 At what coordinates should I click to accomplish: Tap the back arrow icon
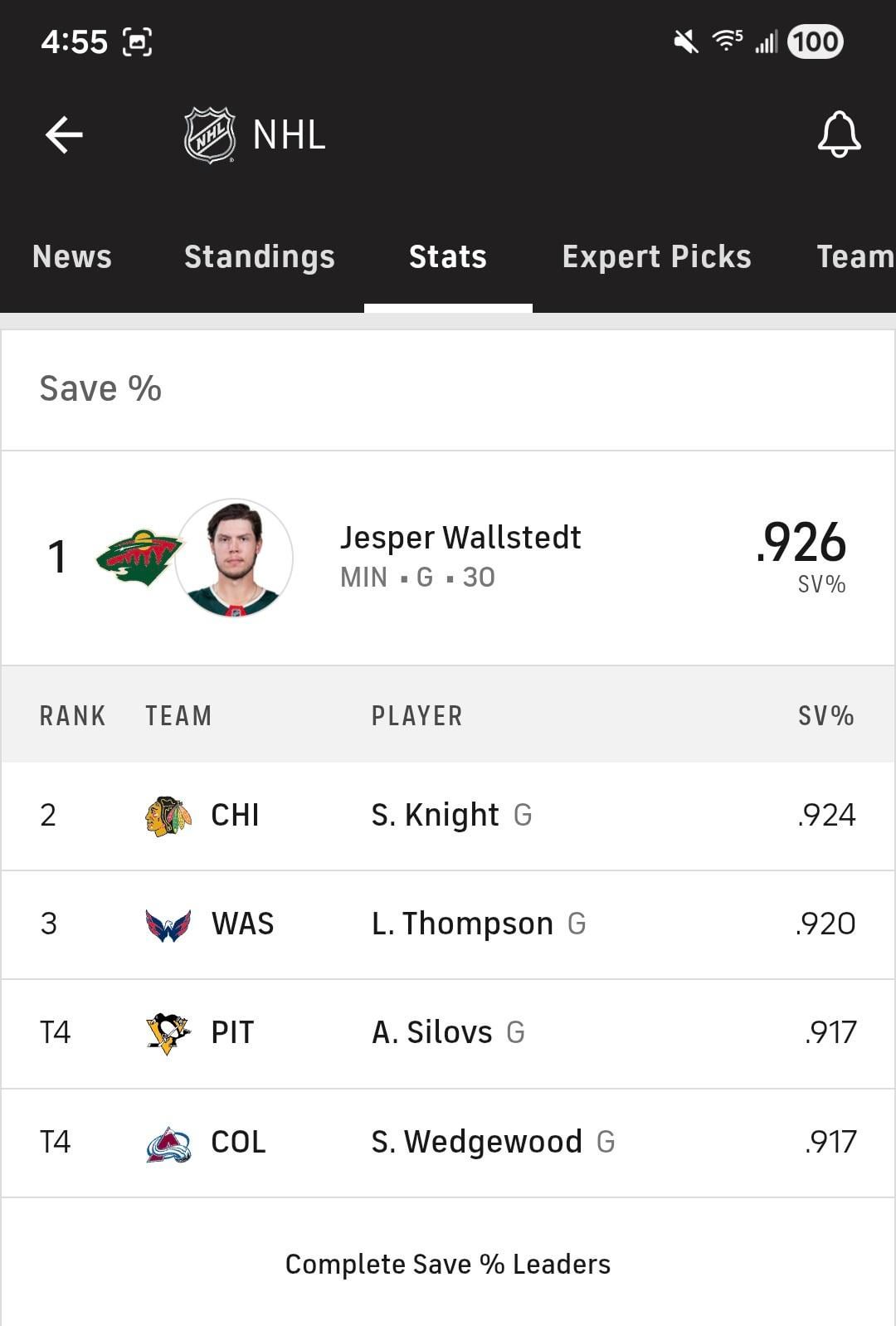pos(64,134)
